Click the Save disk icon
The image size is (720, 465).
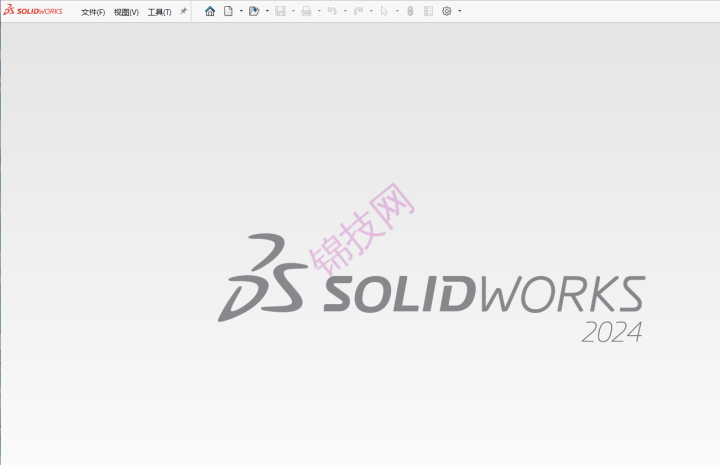click(x=280, y=11)
